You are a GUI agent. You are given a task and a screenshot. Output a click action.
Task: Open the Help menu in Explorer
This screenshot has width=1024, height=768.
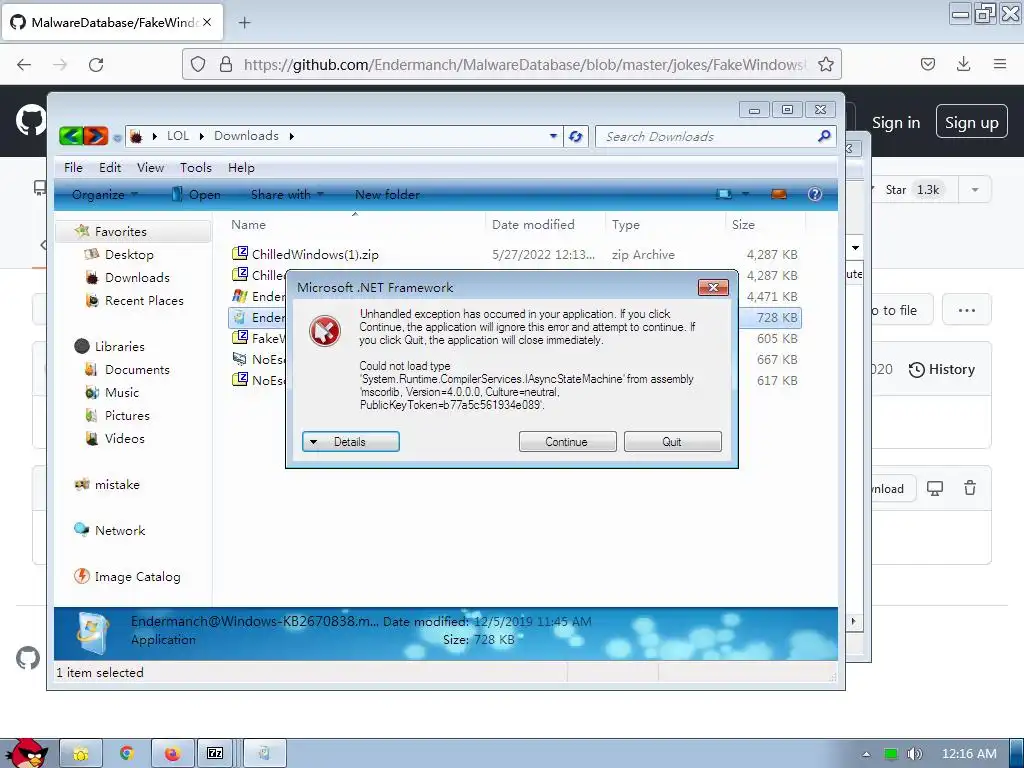pos(241,168)
